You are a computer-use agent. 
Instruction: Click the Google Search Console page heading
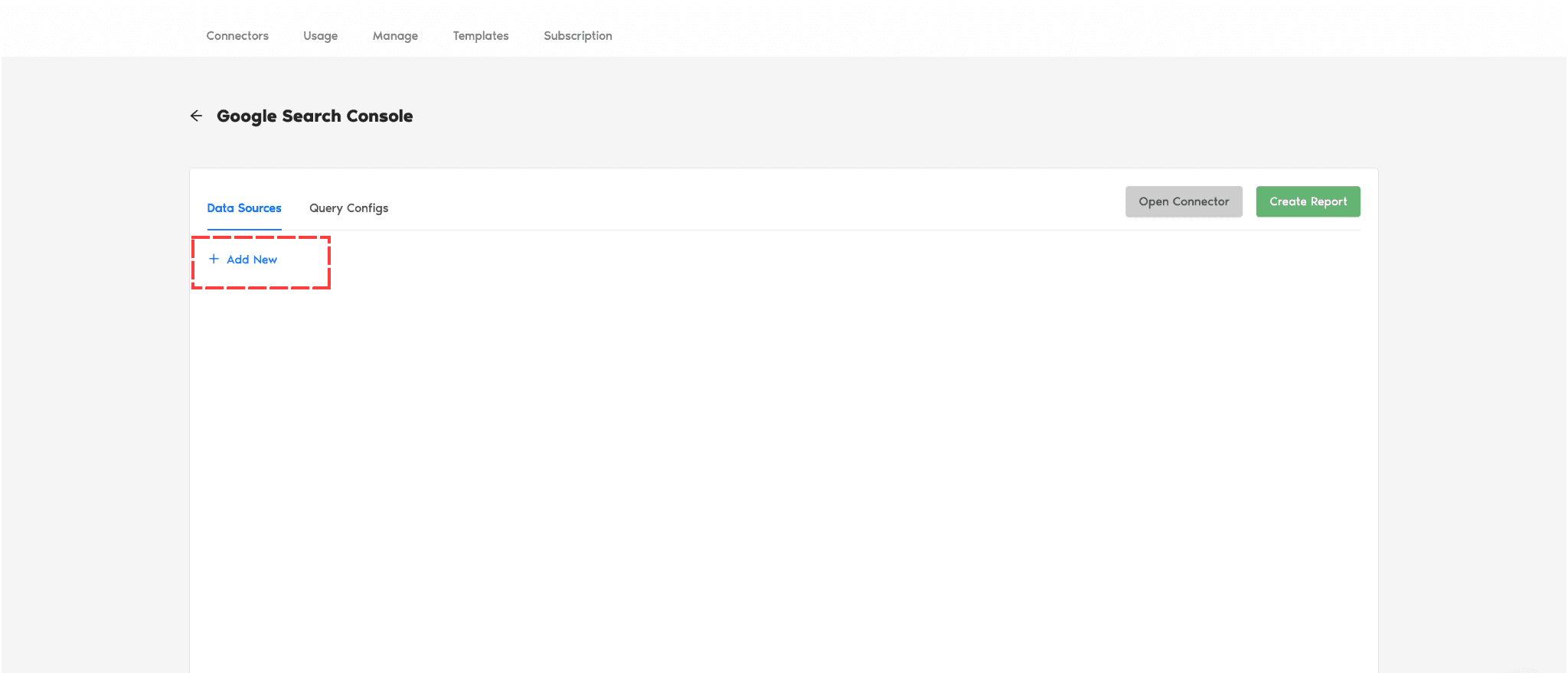click(x=314, y=116)
